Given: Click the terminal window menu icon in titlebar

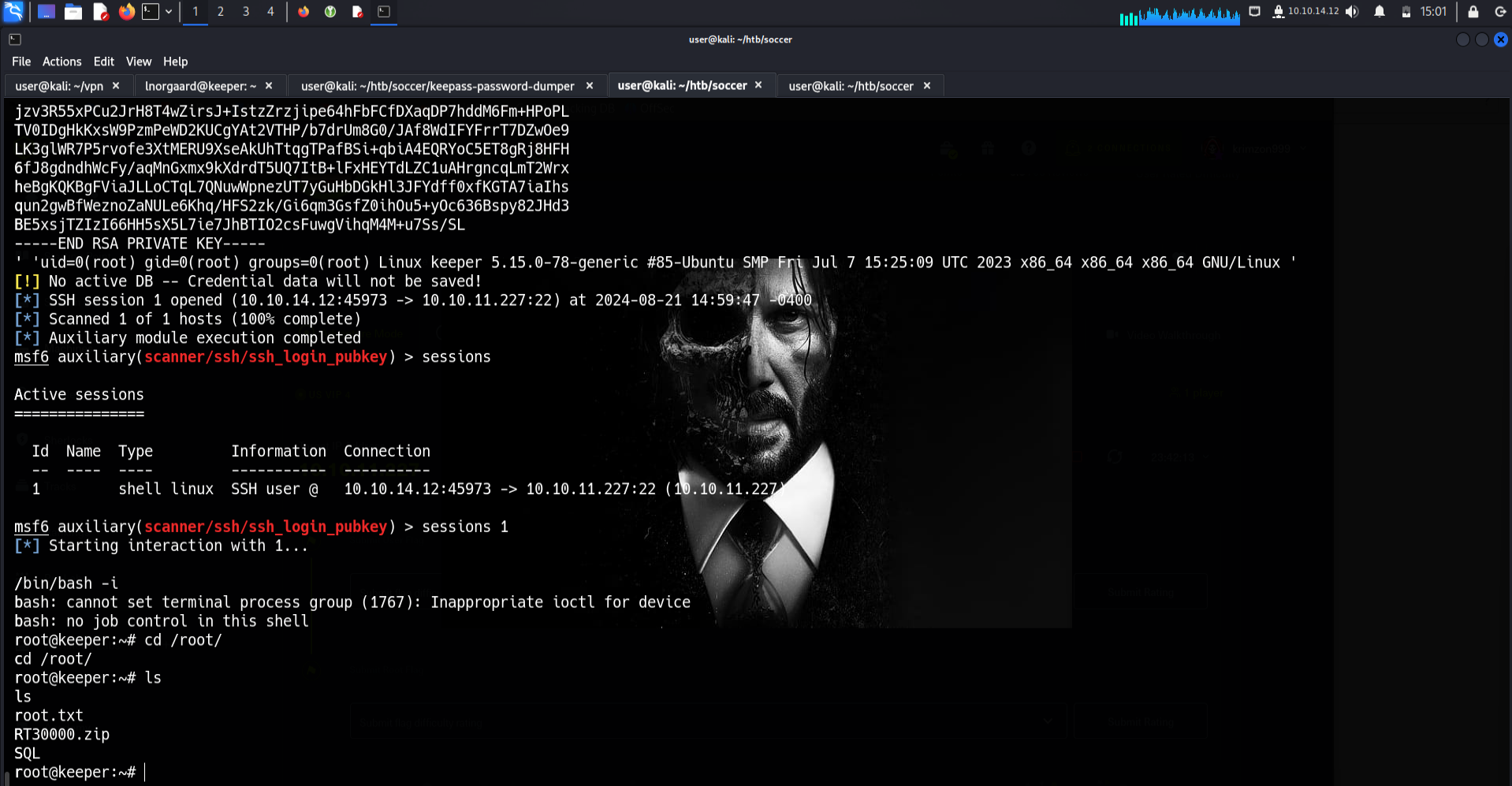Looking at the screenshot, I should pos(15,39).
